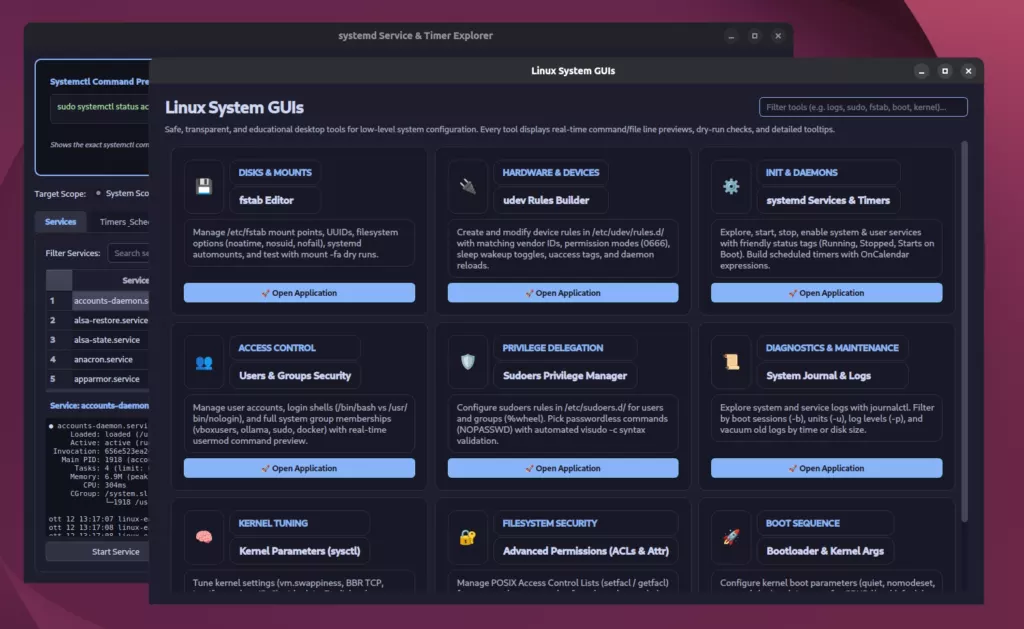1024x629 pixels.
Task: Click the Users & Groups Security title
Action: click(x=295, y=376)
